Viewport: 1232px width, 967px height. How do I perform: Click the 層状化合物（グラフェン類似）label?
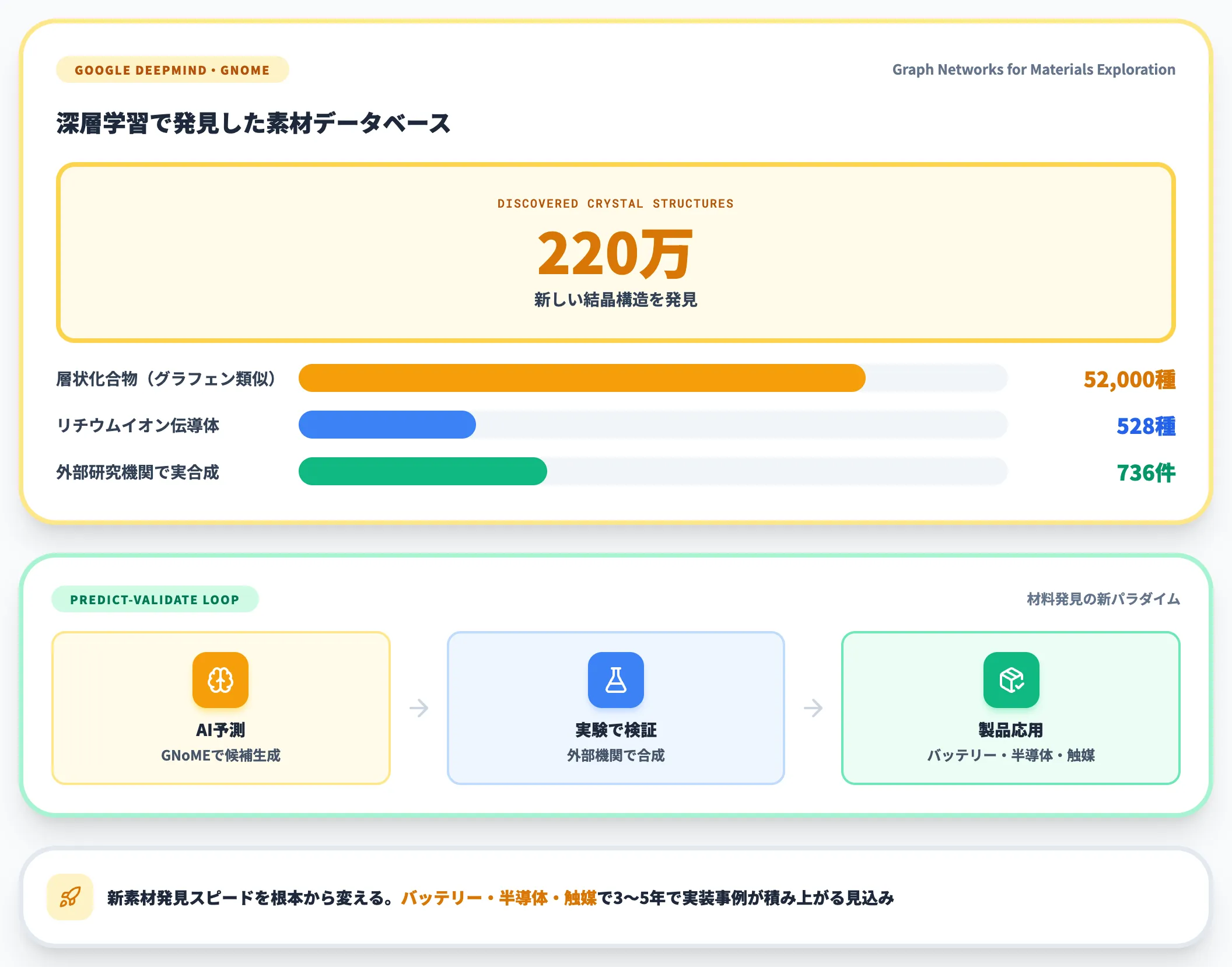click(166, 379)
